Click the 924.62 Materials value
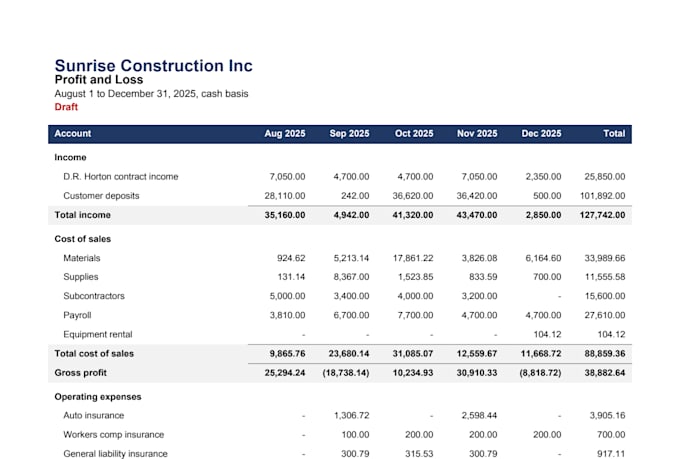Screen dimensions: 680x459 (291, 258)
